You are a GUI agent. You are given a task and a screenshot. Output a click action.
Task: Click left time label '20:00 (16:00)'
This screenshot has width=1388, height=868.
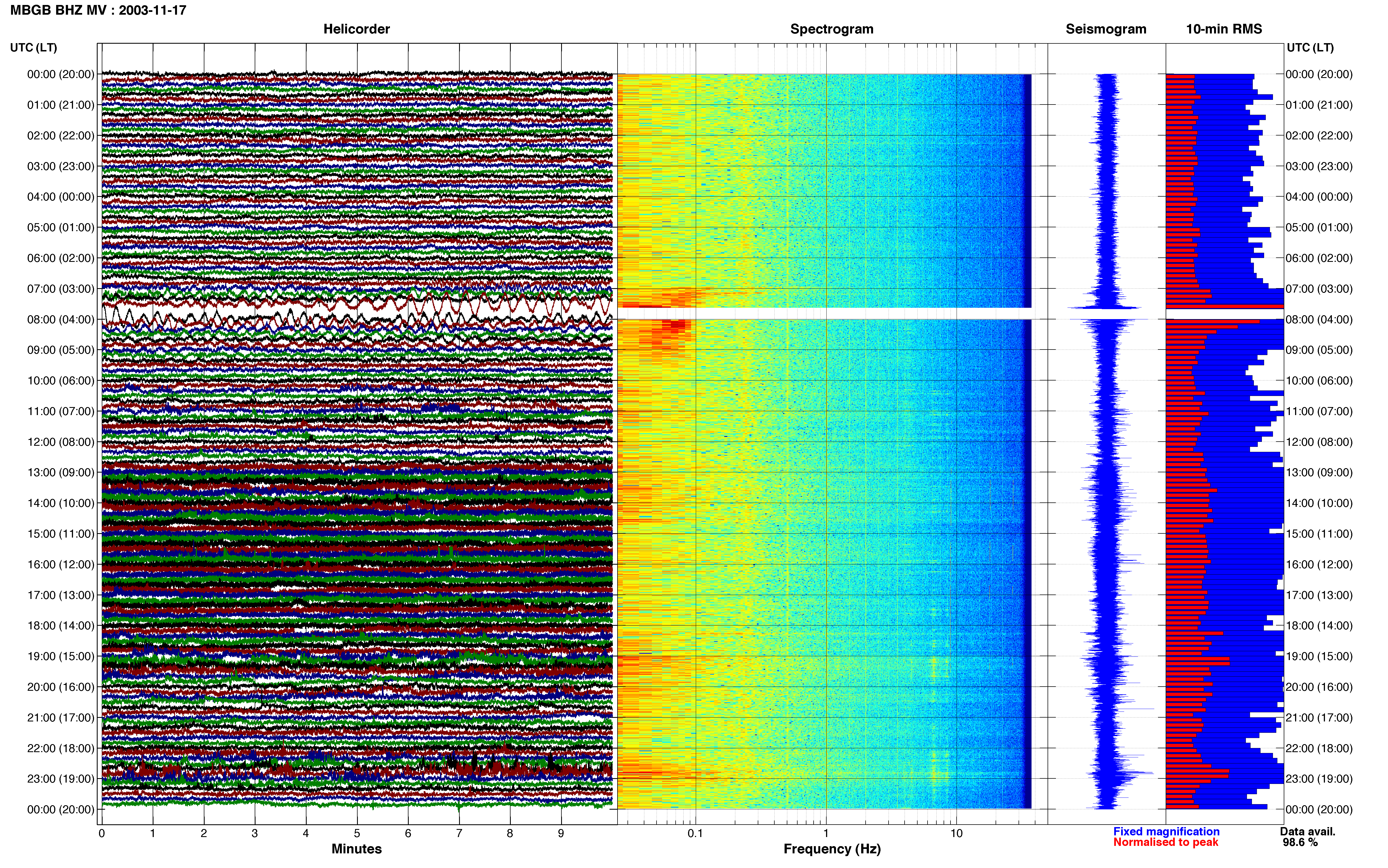61,687
